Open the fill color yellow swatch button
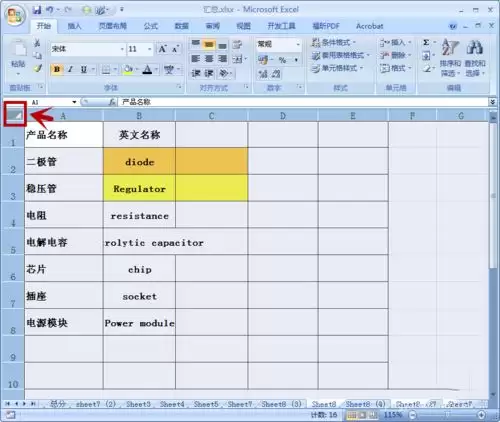This screenshot has height=422, width=500. tap(128, 69)
